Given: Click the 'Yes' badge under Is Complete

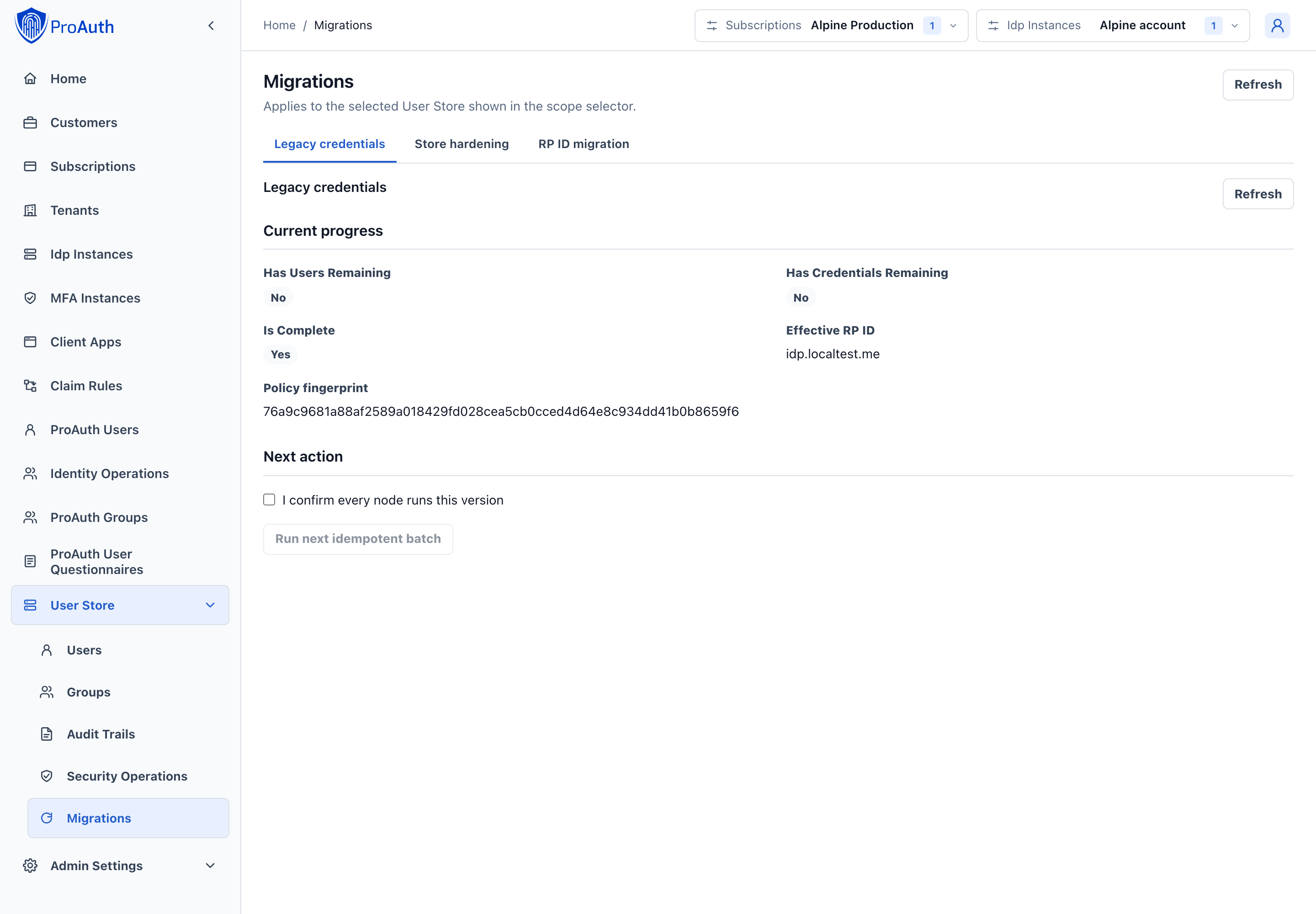Looking at the screenshot, I should pos(281,355).
